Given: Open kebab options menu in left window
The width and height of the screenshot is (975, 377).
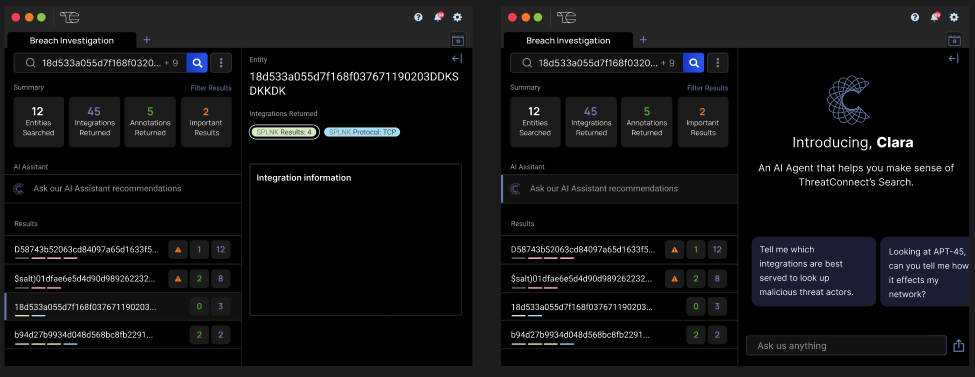Looking at the screenshot, I should 221,63.
